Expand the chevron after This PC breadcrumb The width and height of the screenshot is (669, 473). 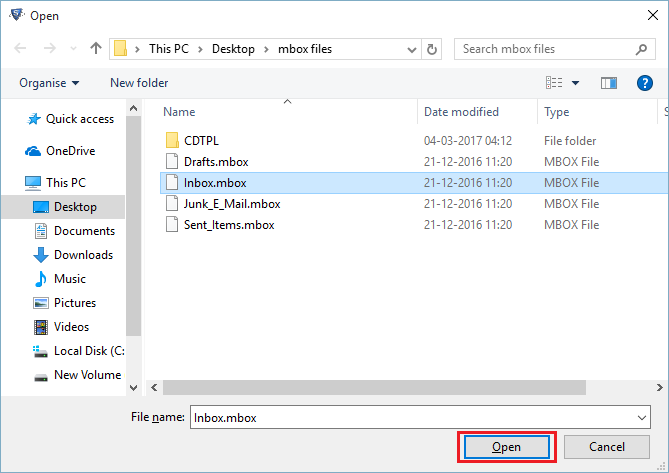pyautogui.click(x=200, y=49)
